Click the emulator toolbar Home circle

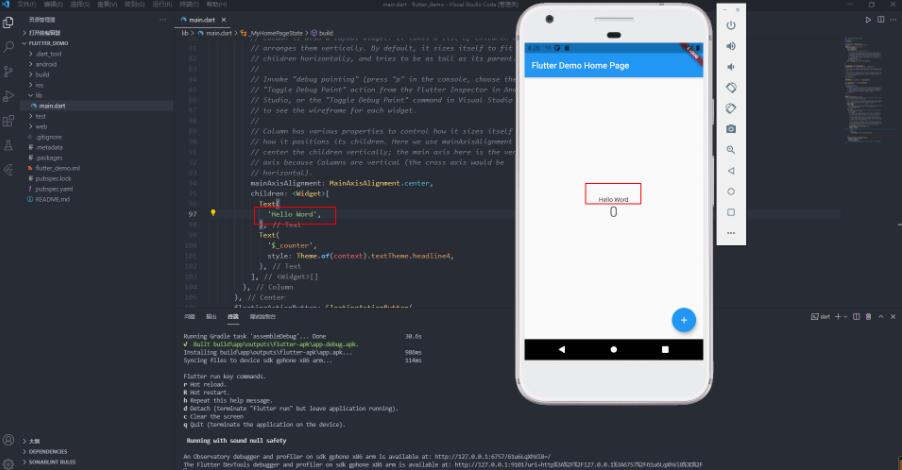click(731, 192)
